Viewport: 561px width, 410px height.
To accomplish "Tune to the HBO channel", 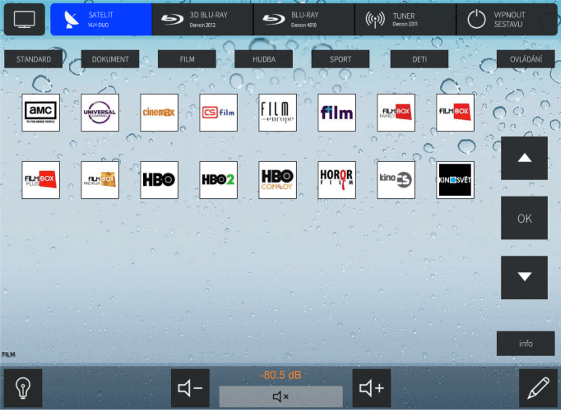I will 159,180.
